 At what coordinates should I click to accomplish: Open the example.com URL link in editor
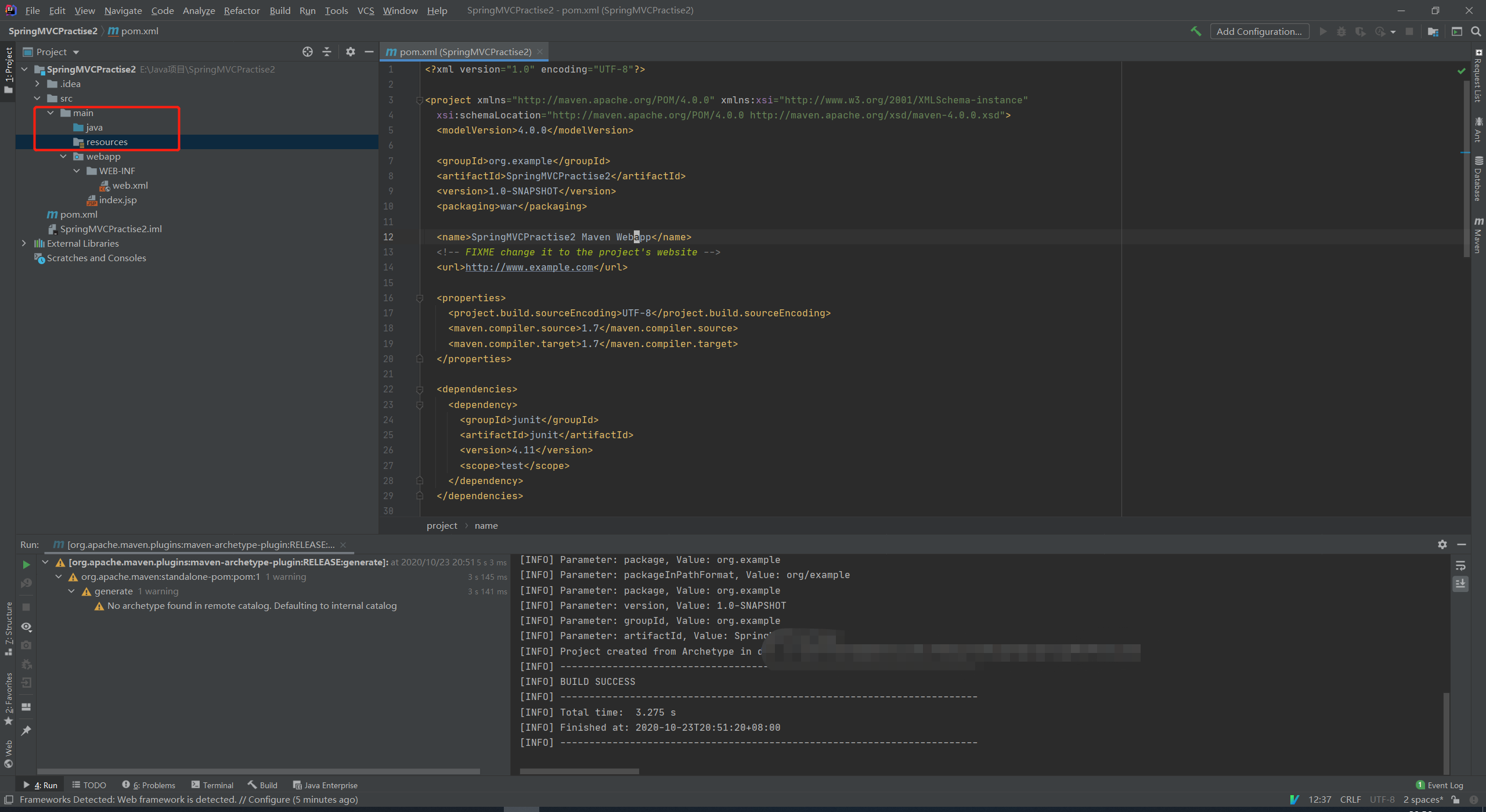pos(529,267)
